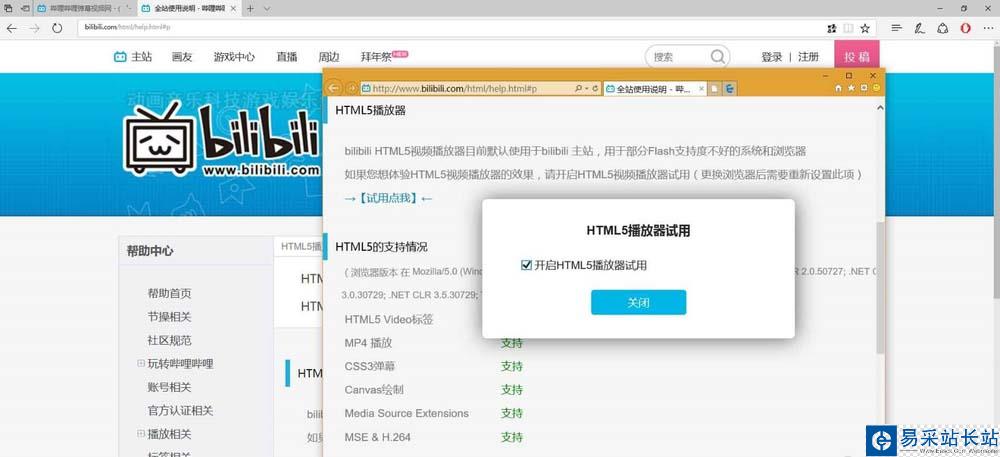The height and width of the screenshot is (457, 1000).
Task: Open 直播 in the bilibili nav
Action: click(x=287, y=57)
